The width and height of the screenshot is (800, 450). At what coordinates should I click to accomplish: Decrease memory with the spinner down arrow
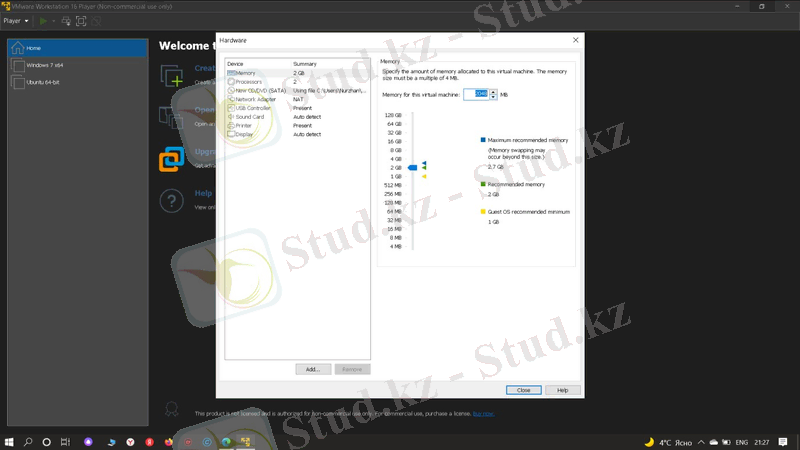click(493, 97)
